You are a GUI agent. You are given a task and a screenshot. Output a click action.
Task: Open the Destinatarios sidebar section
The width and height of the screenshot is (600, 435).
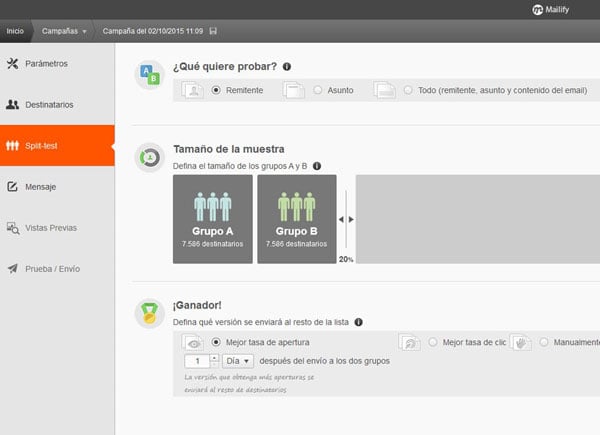pos(57,104)
